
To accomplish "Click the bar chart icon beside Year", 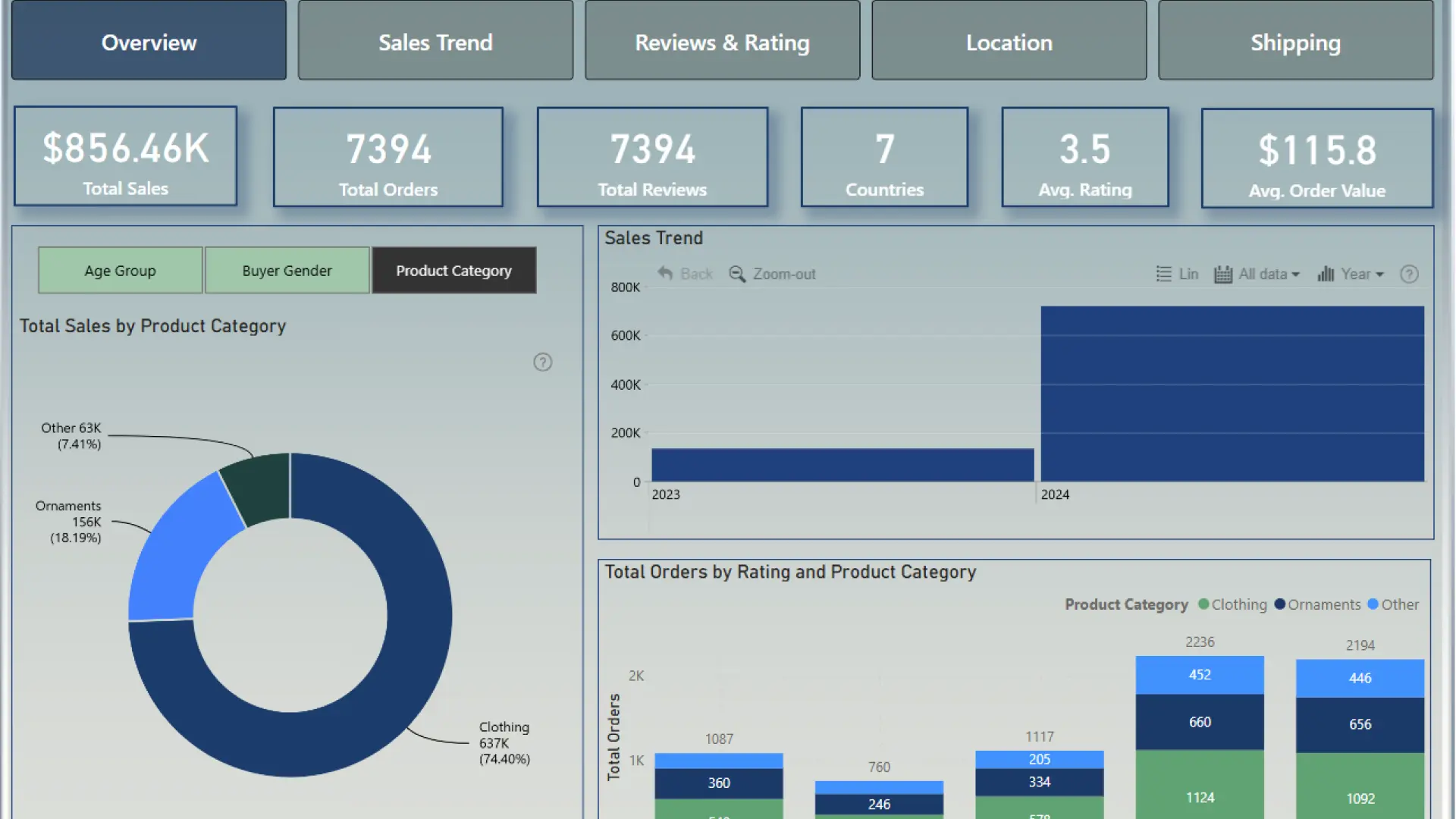I will pos(1326,274).
